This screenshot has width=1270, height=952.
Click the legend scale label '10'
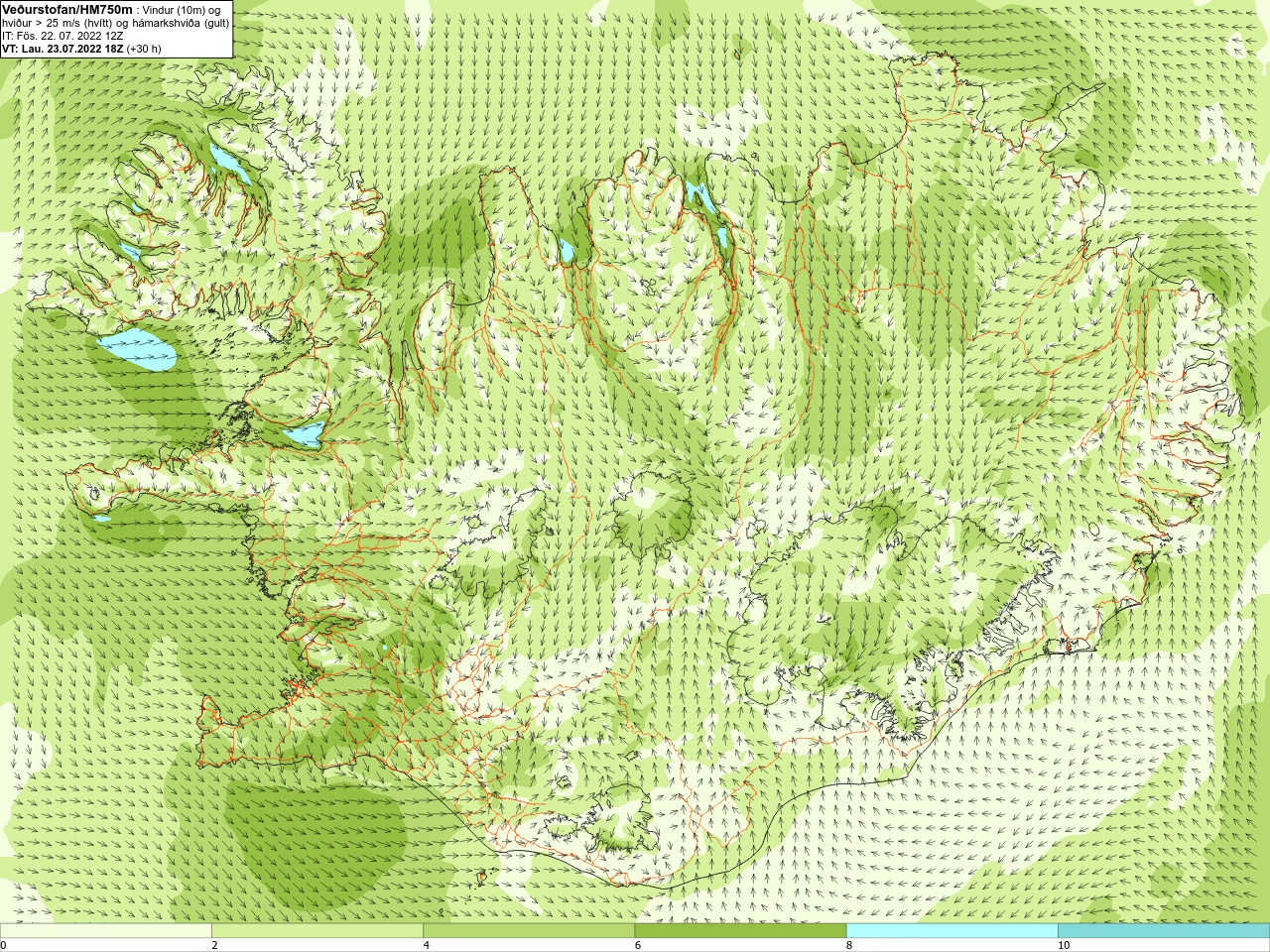click(1063, 945)
